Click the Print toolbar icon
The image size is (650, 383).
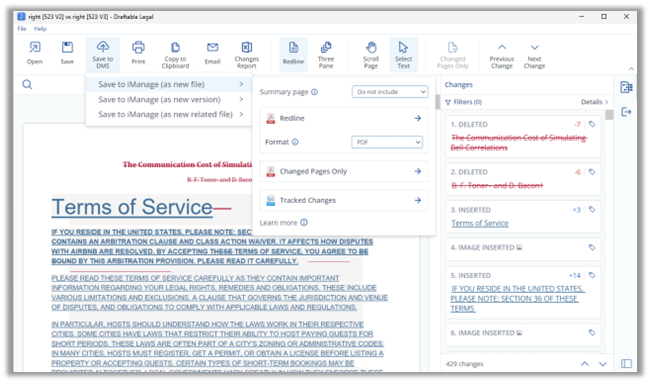point(138,53)
